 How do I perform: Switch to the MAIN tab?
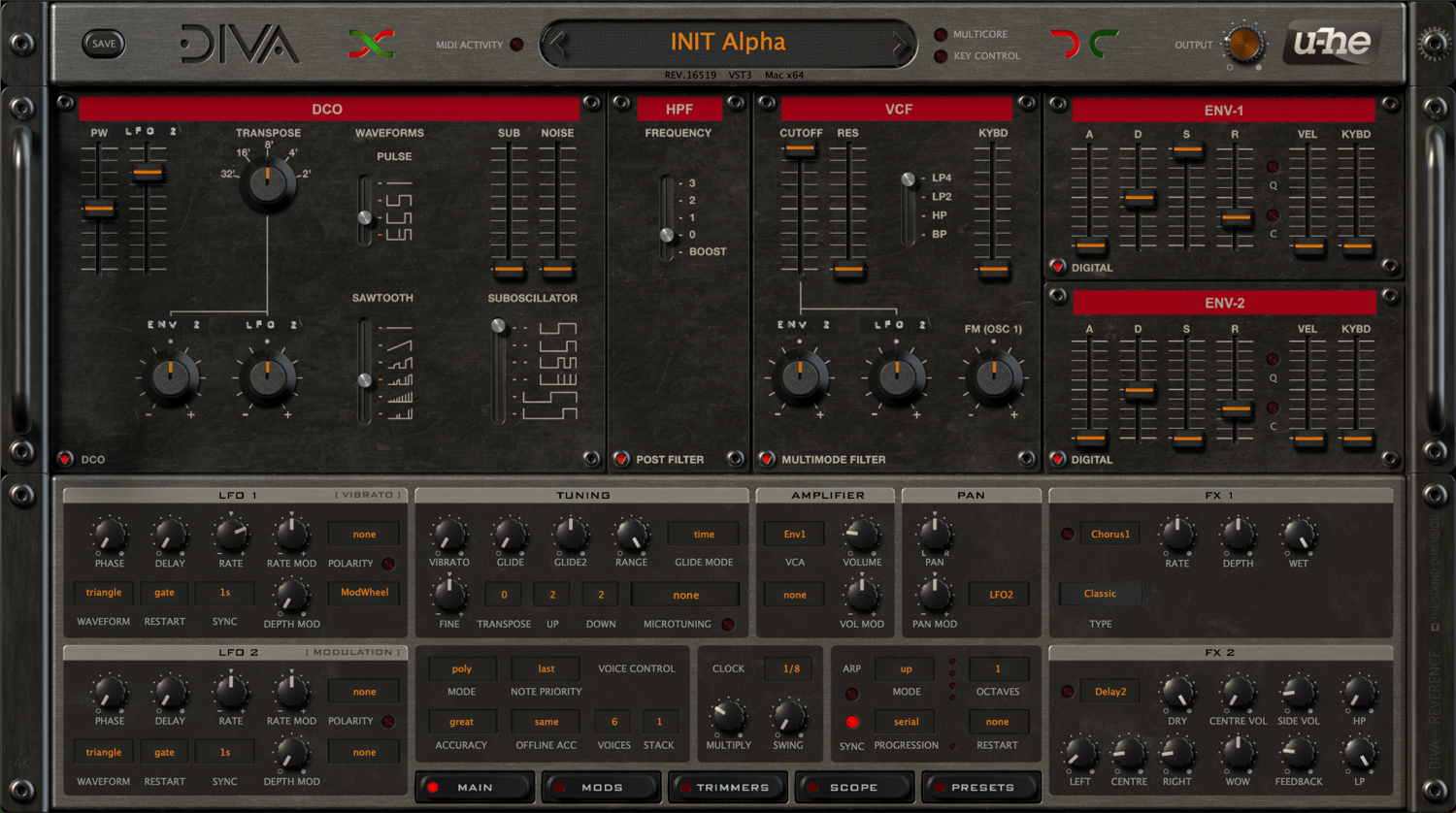475,788
